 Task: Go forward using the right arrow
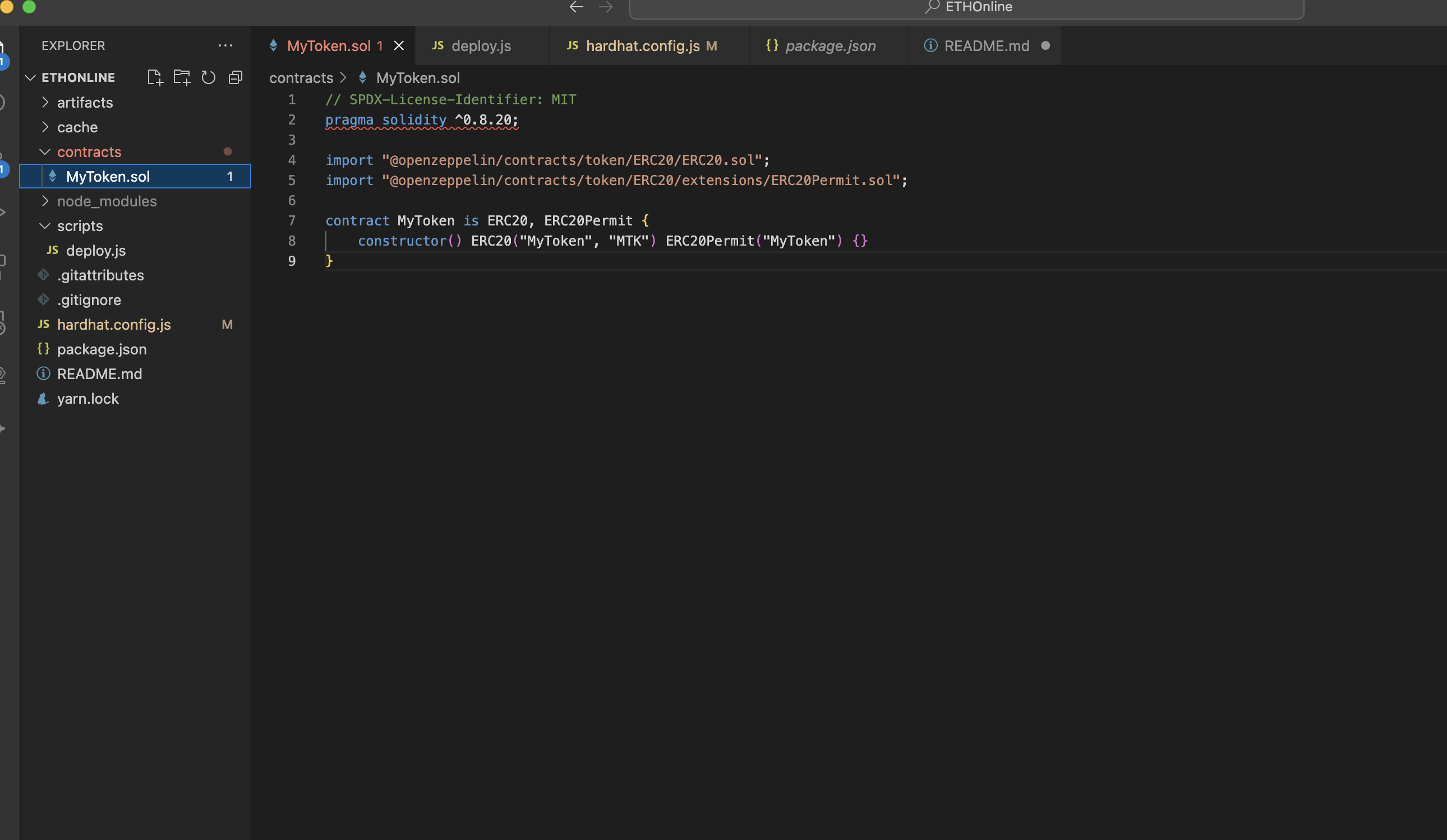click(606, 7)
